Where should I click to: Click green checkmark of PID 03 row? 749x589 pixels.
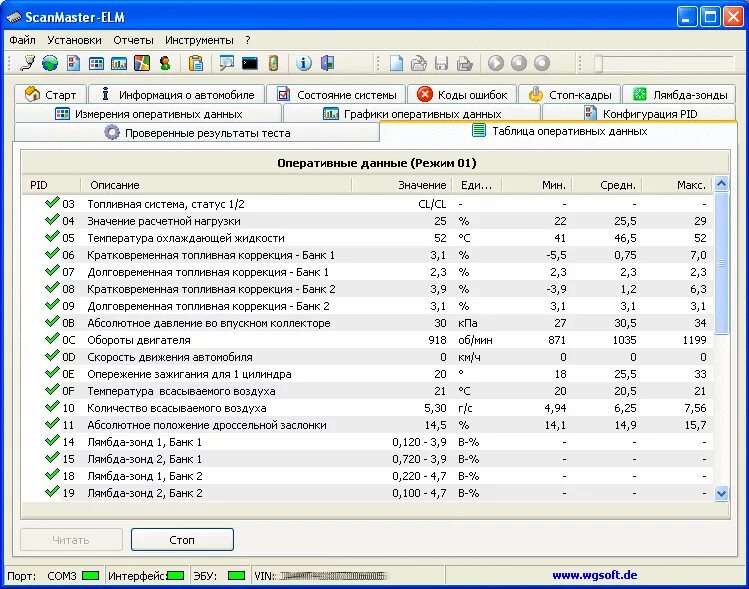point(52,203)
